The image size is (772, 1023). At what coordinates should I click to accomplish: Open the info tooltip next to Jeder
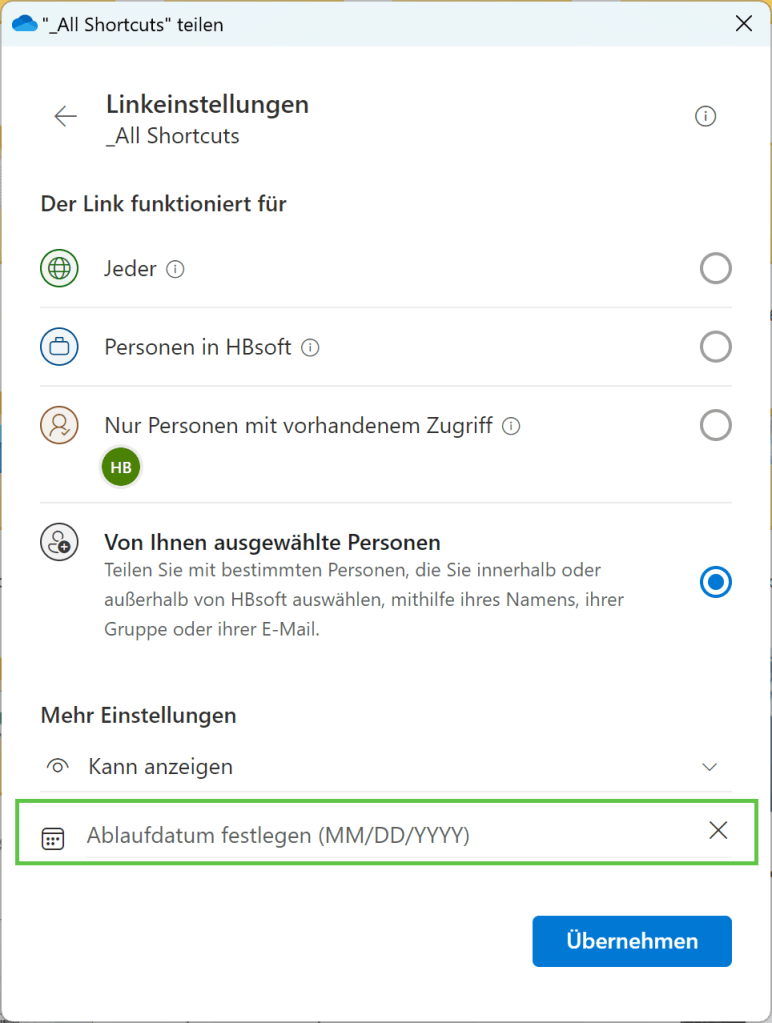click(x=174, y=268)
